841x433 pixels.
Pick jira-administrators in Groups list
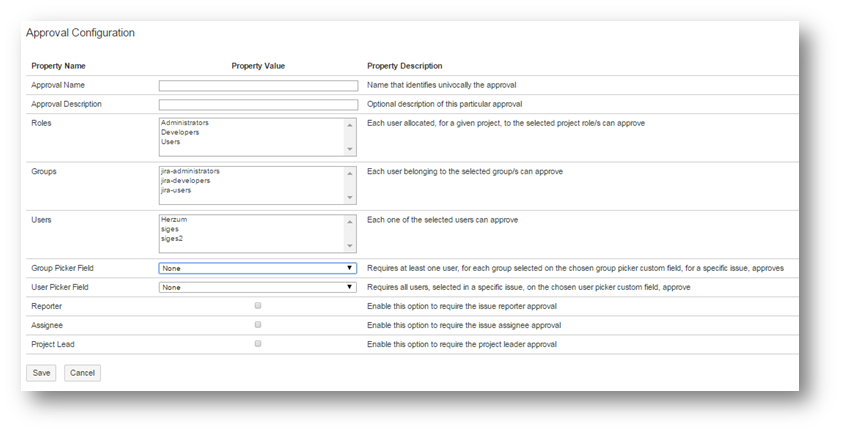coord(189,171)
